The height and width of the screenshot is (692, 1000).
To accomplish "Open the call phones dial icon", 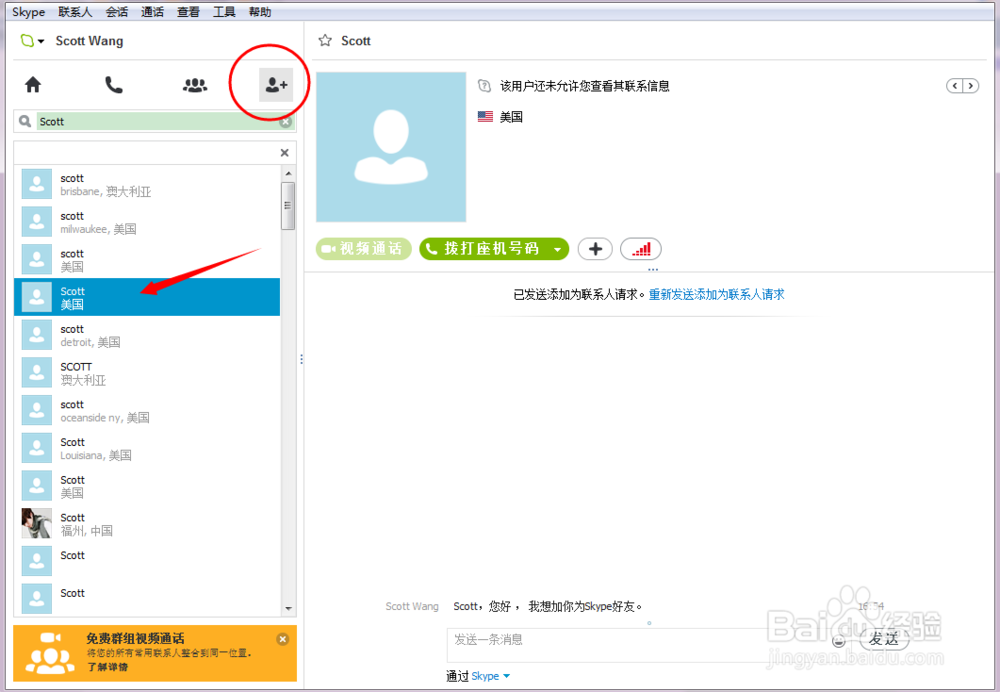I will (114, 85).
